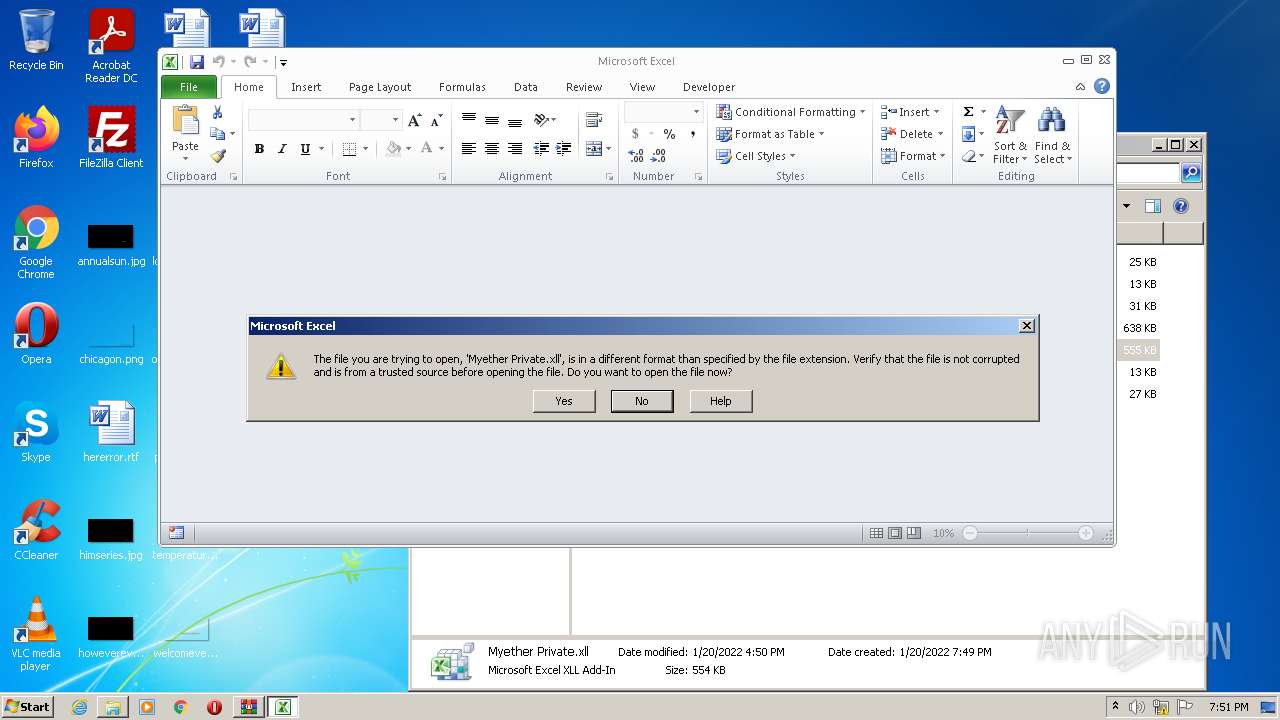Open the File backstage tab
The height and width of the screenshot is (720, 1280).
point(189,87)
